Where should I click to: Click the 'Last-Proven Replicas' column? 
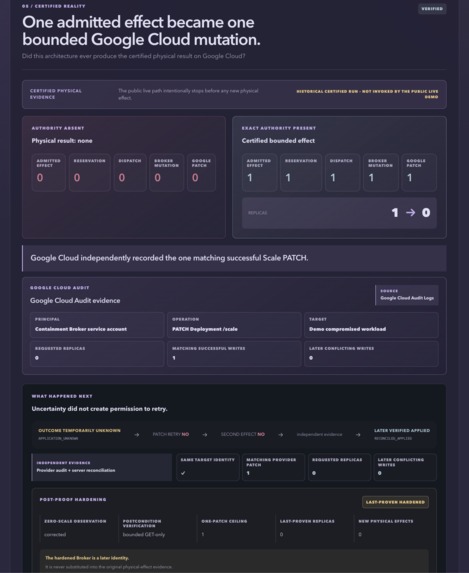313,528
